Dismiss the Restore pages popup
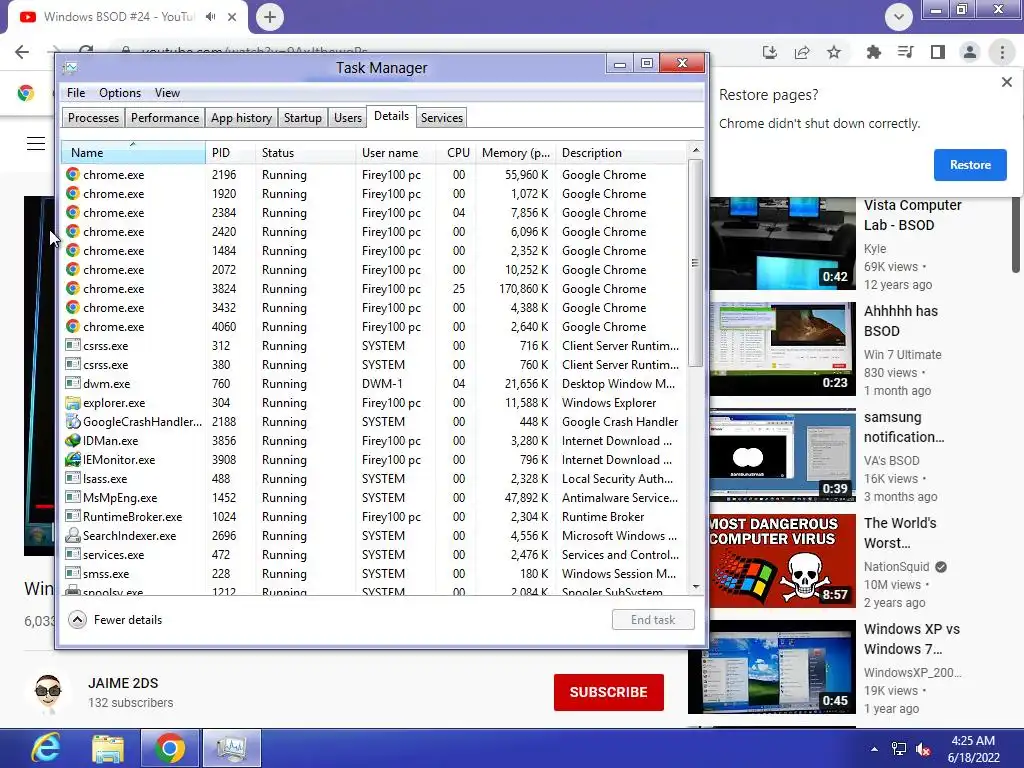1024x768 pixels. [1006, 82]
